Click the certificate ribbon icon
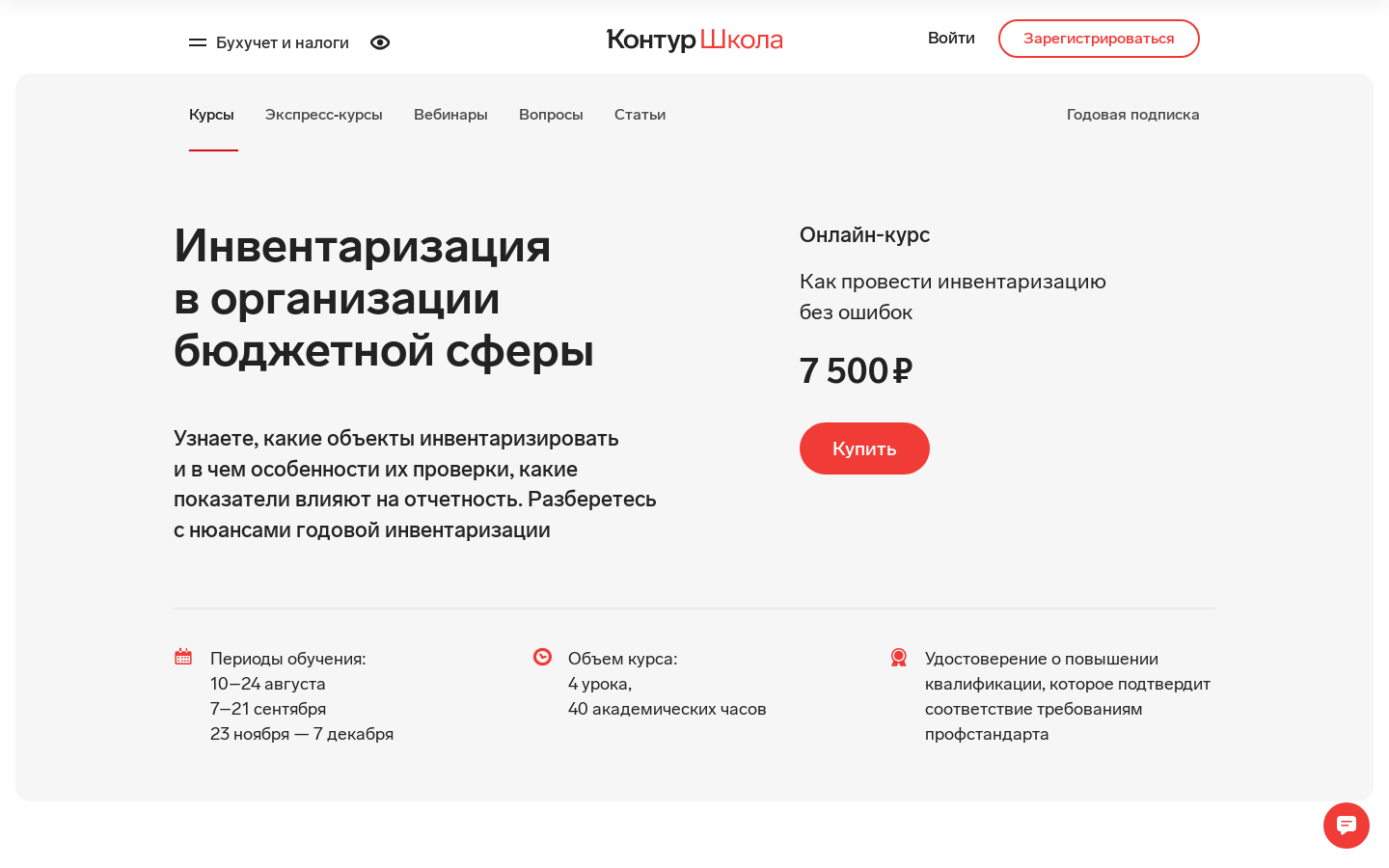1389x868 pixels. [899, 658]
